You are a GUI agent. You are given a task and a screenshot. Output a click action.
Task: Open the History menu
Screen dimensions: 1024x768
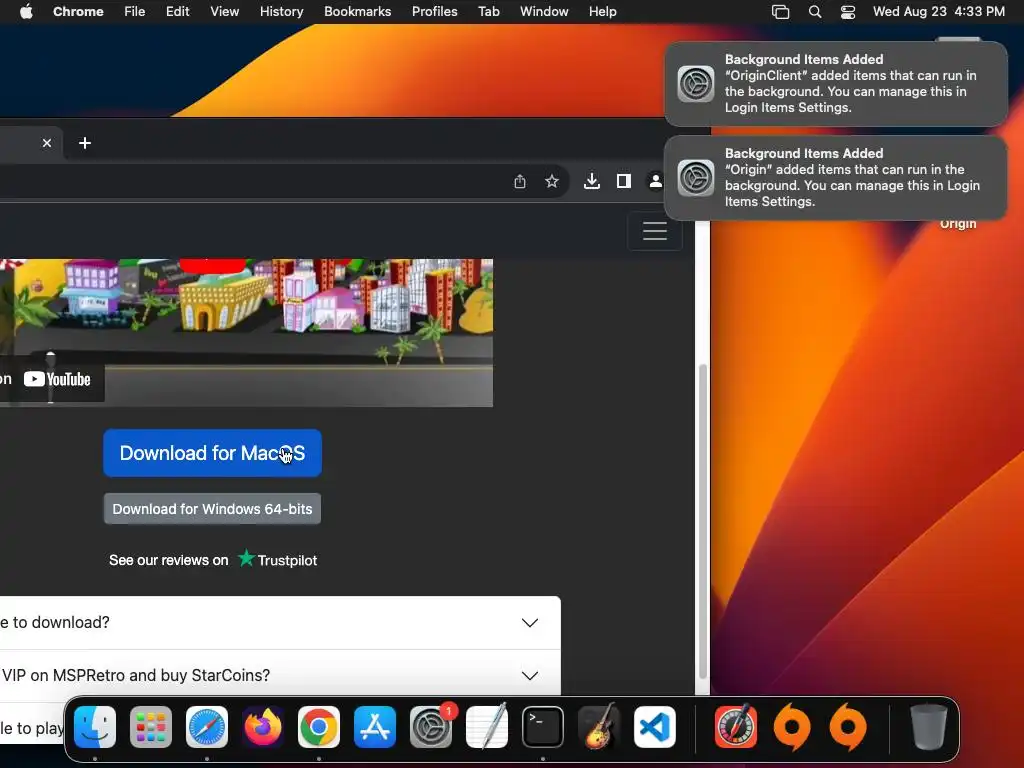click(281, 12)
